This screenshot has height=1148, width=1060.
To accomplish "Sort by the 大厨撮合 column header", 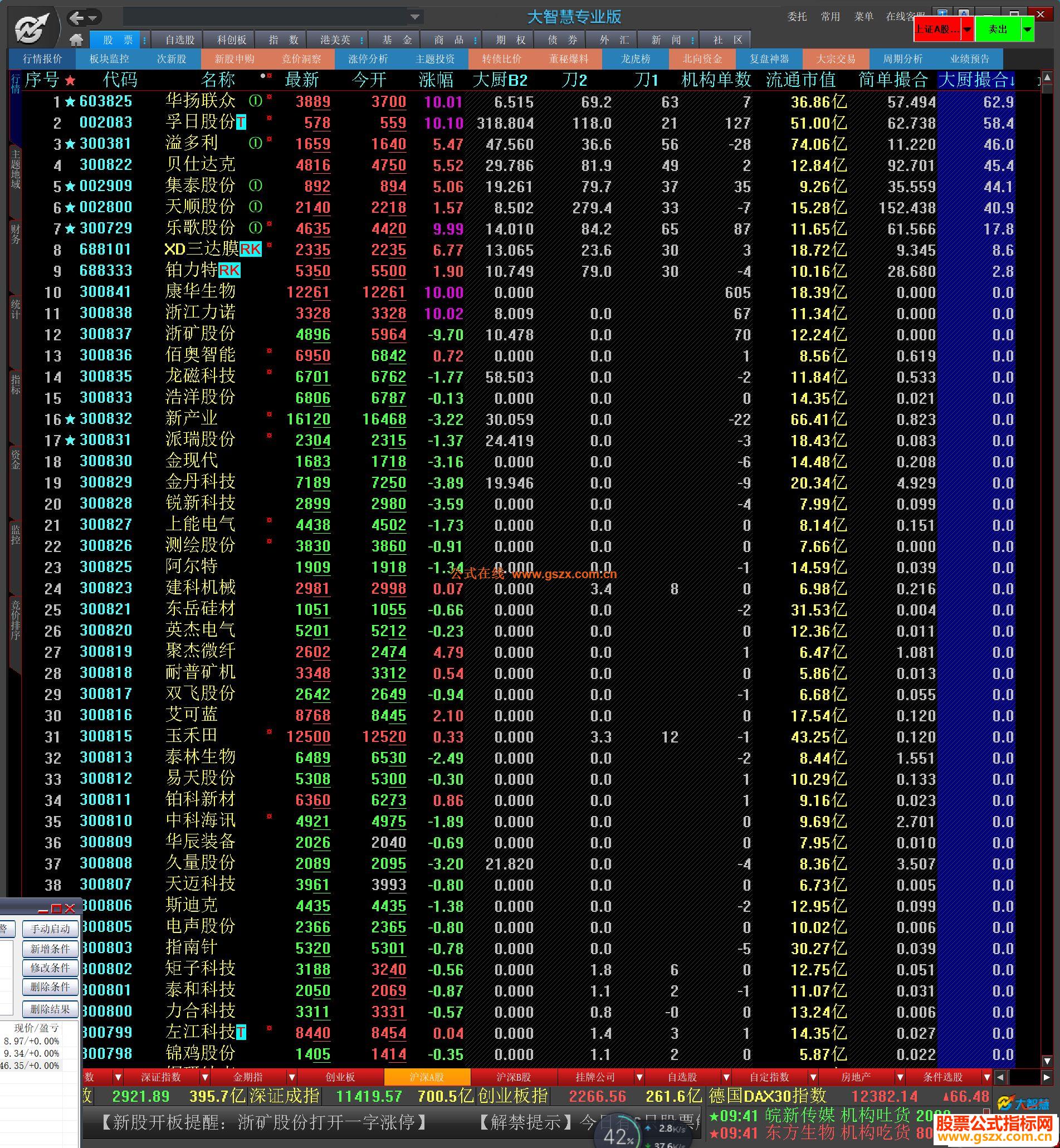I will pyautogui.click(x=976, y=80).
